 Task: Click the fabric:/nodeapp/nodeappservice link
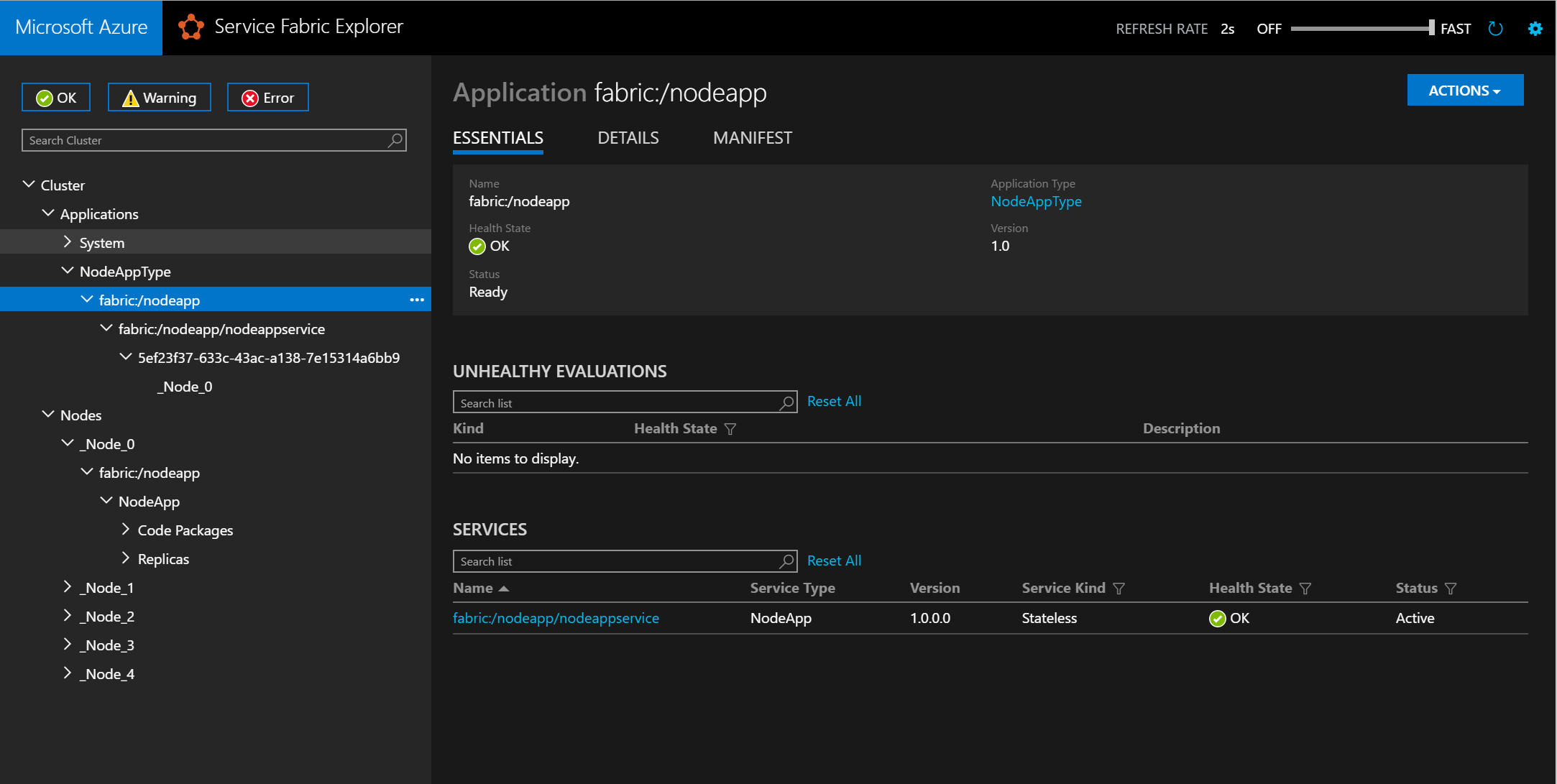556,617
